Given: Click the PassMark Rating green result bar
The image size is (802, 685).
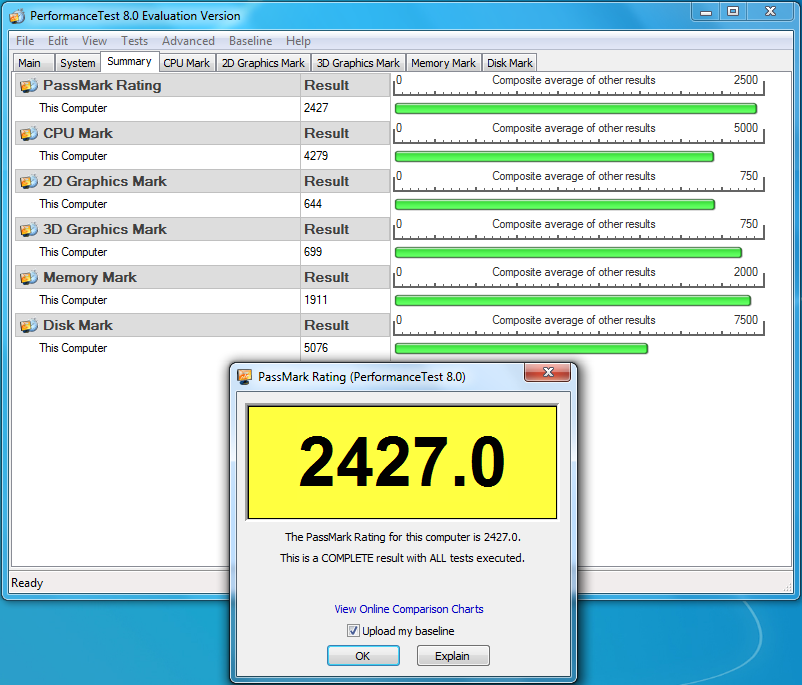Looking at the screenshot, I should click(x=576, y=108).
